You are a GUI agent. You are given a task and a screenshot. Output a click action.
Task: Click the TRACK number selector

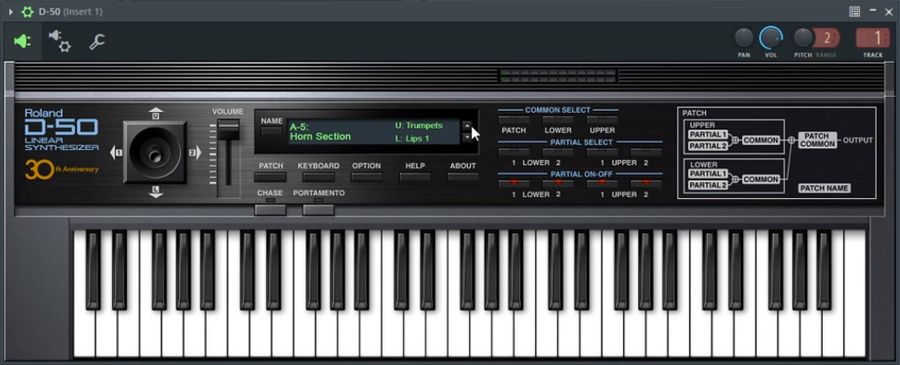coord(872,38)
